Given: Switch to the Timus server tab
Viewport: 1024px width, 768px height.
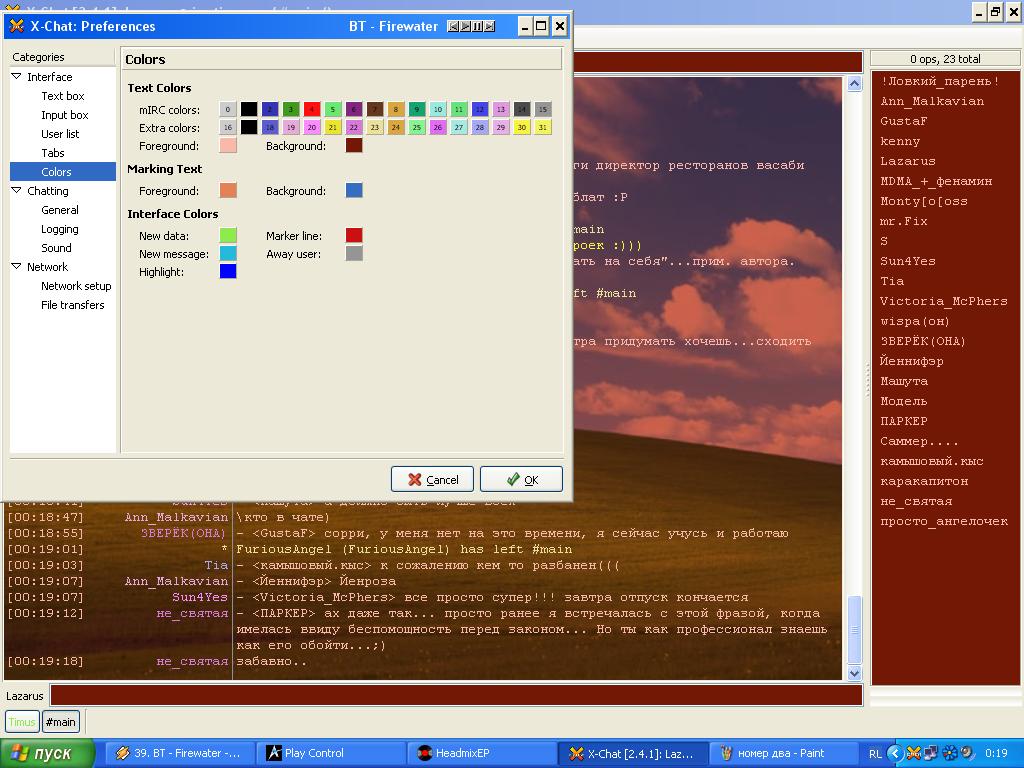Looking at the screenshot, I should click(x=22, y=722).
